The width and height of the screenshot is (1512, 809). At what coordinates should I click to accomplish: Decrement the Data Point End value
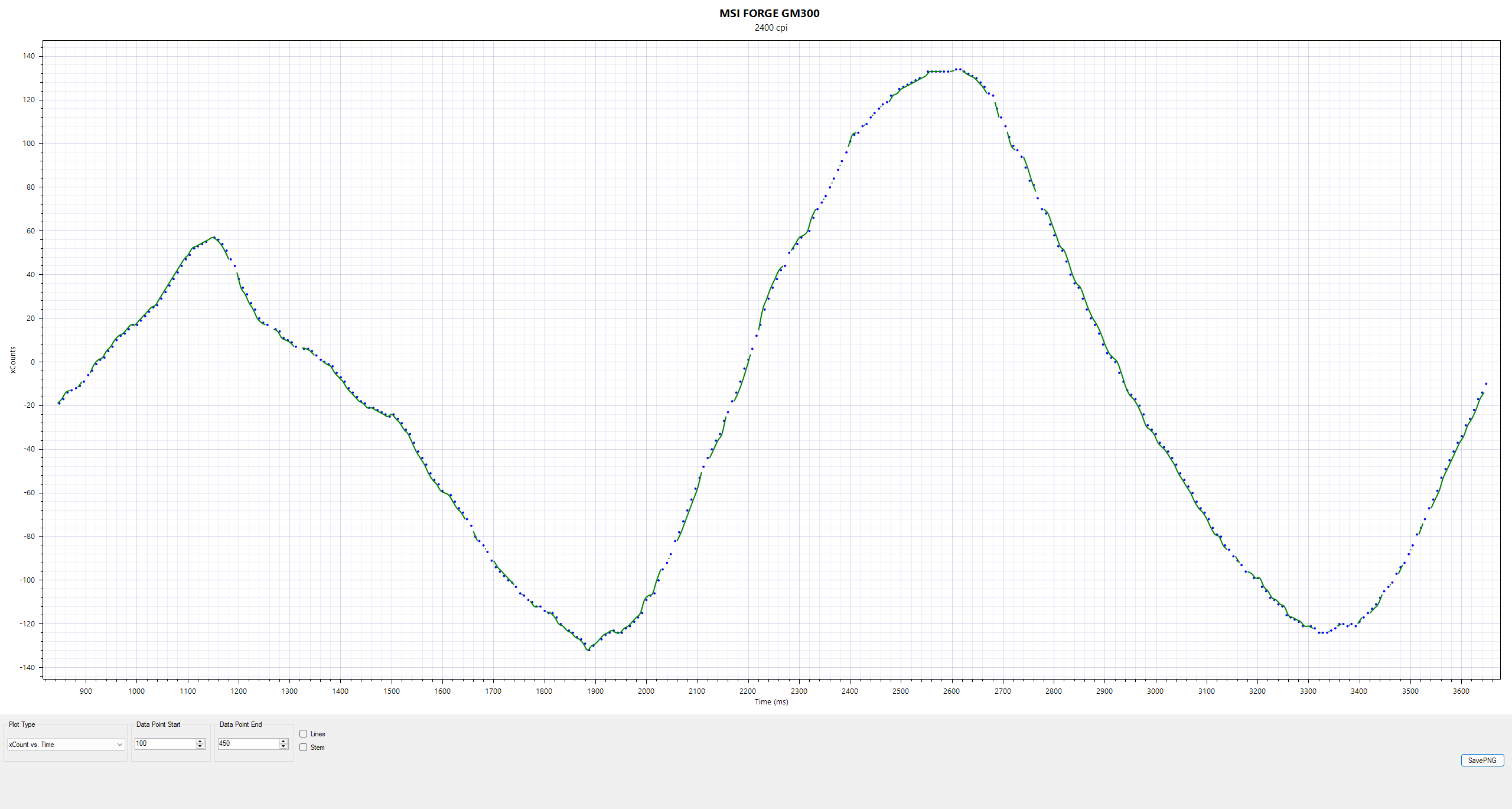coord(283,746)
